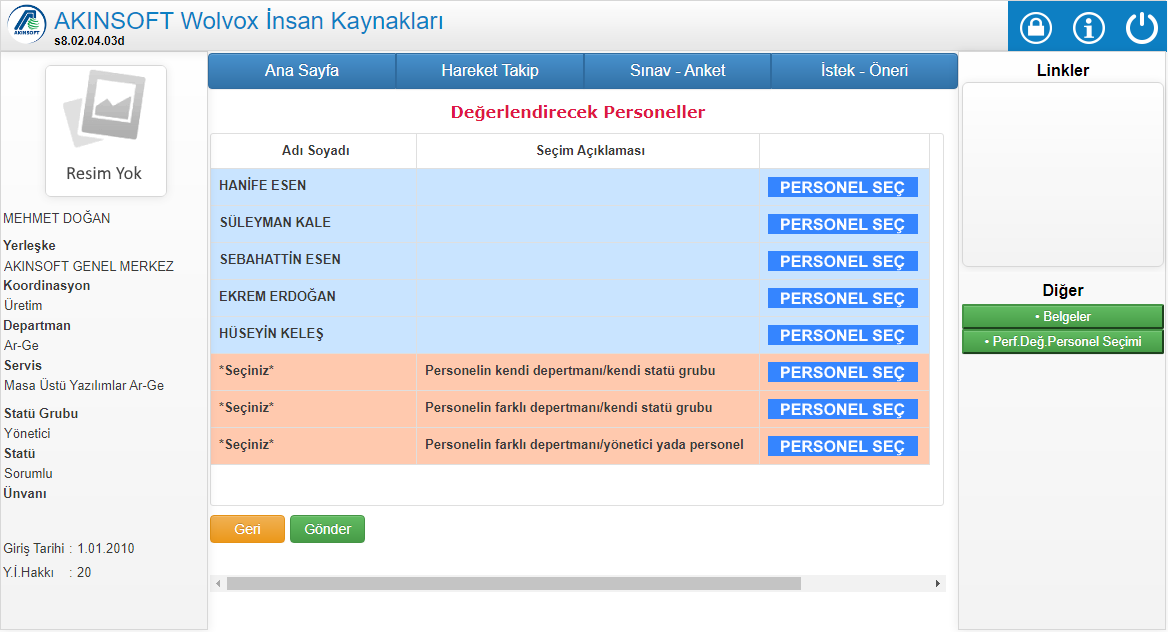Click PERSONEL SEÇ for HANİFE ESEN

pyautogui.click(x=842, y=187)
